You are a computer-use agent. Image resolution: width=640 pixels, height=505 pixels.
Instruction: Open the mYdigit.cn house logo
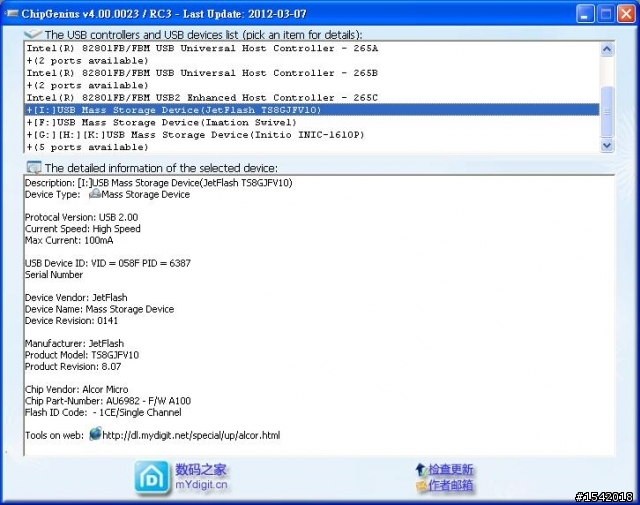[152, 478]
